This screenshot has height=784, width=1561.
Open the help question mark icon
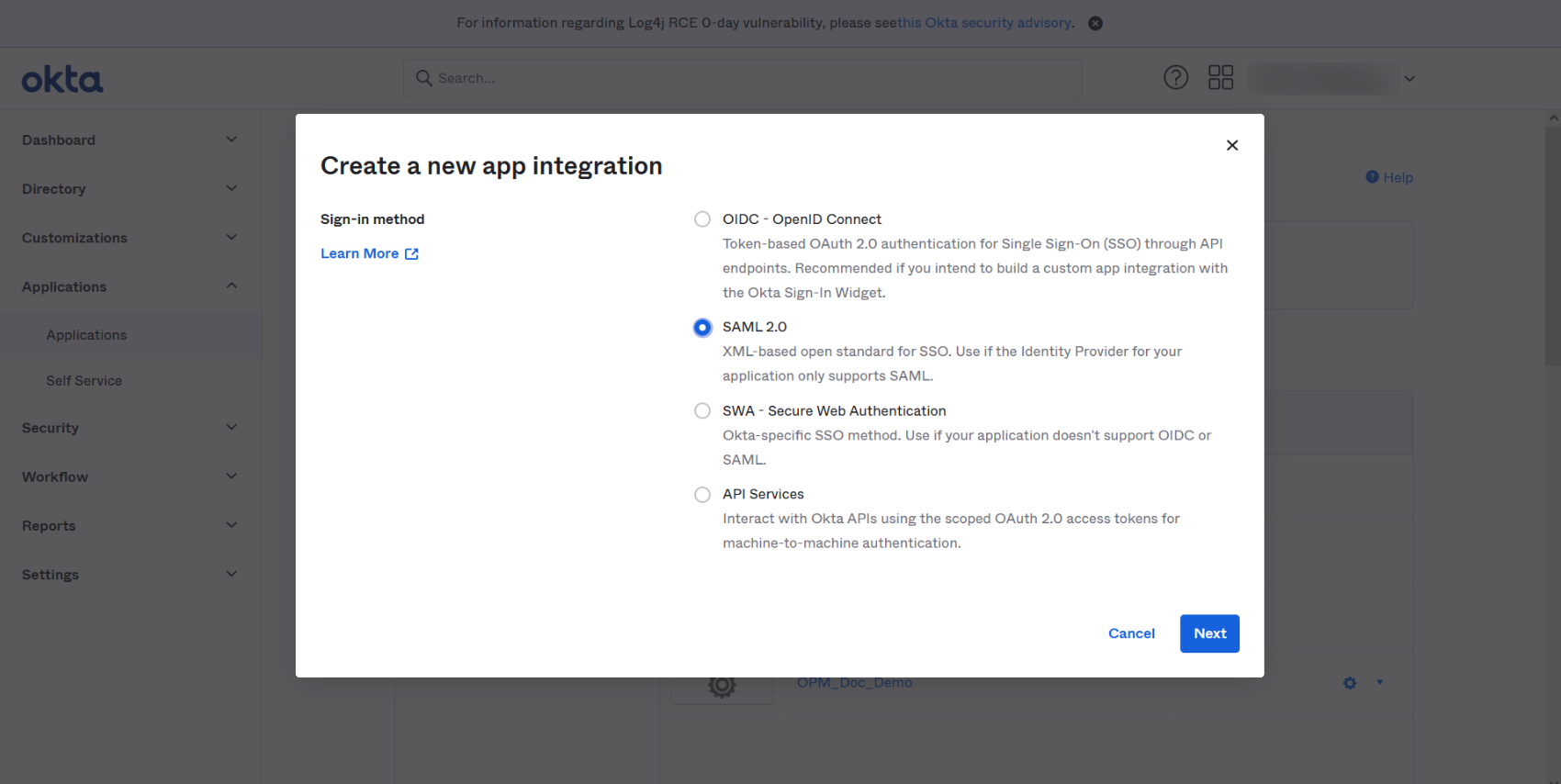point(1175,78)
